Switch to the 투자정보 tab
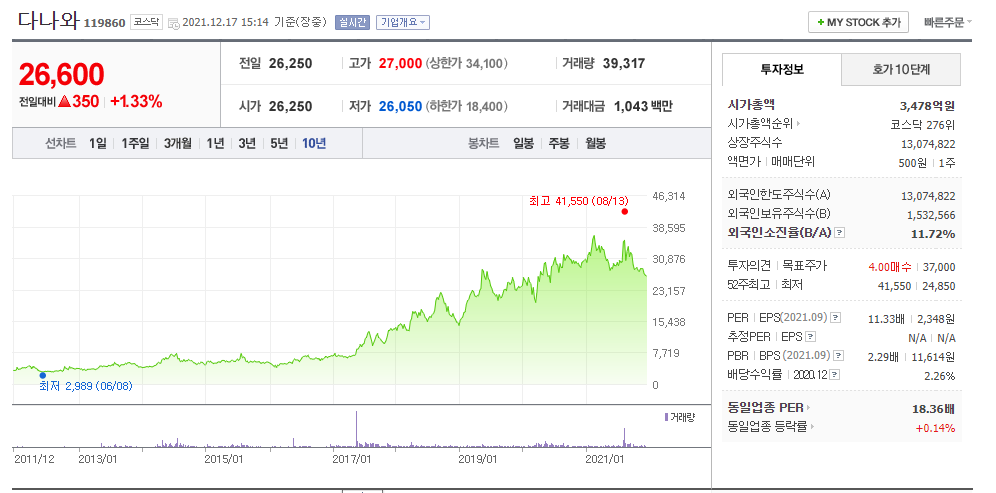Screen dimensions: 996x493 tap(782, 70)
